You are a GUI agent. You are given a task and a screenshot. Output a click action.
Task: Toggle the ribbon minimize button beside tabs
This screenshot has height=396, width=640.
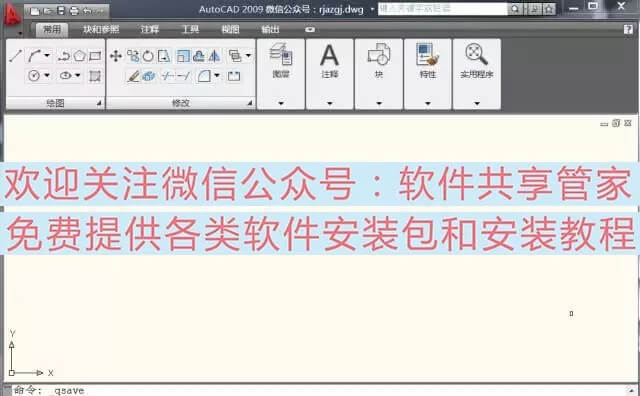coord(310,29)
